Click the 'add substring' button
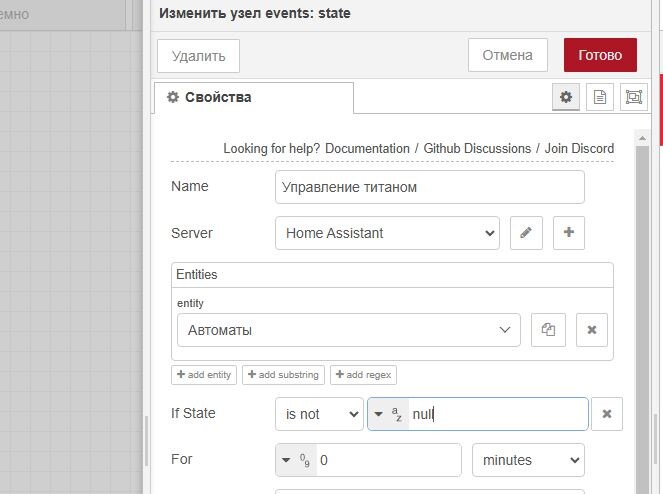 click(x=283, y=375)
